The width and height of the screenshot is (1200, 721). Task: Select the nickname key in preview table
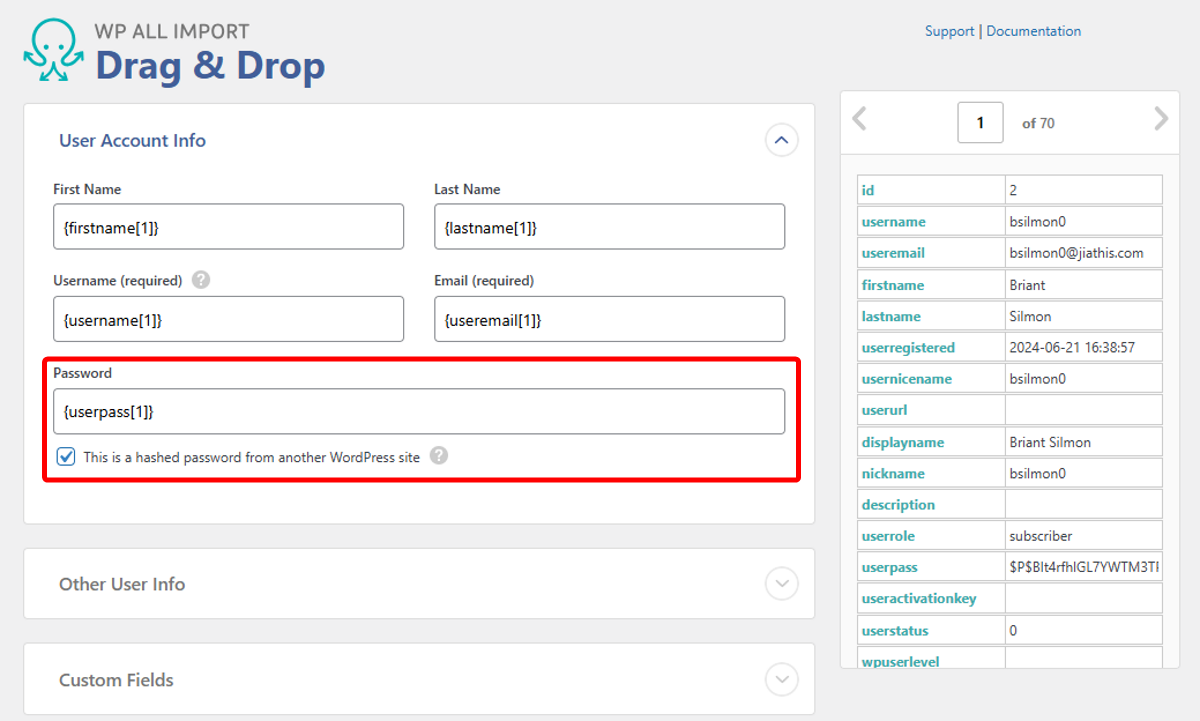pyautogui.click(x=891, y=473)
